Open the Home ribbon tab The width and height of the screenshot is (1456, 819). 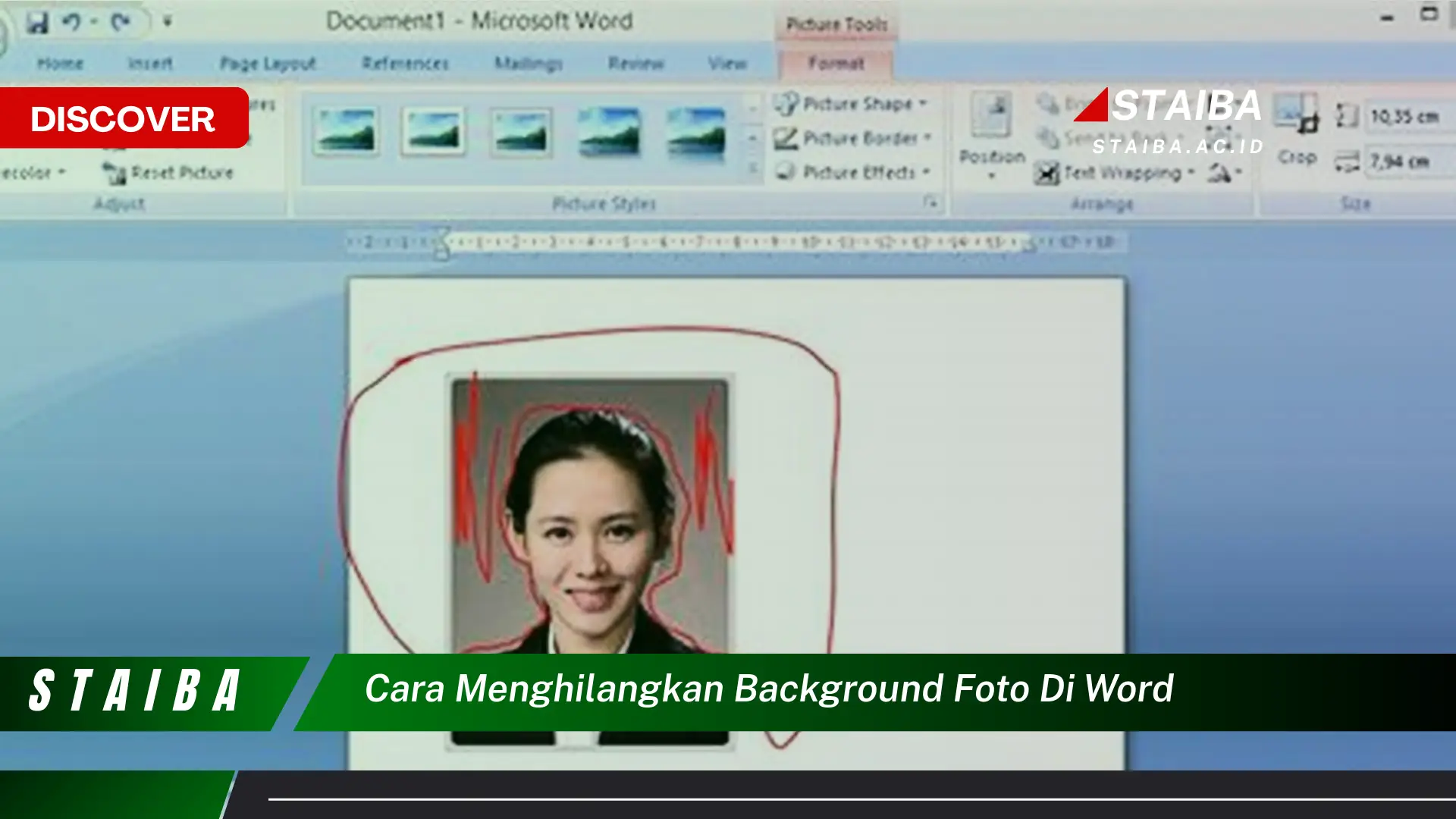(x=60, y=64)
